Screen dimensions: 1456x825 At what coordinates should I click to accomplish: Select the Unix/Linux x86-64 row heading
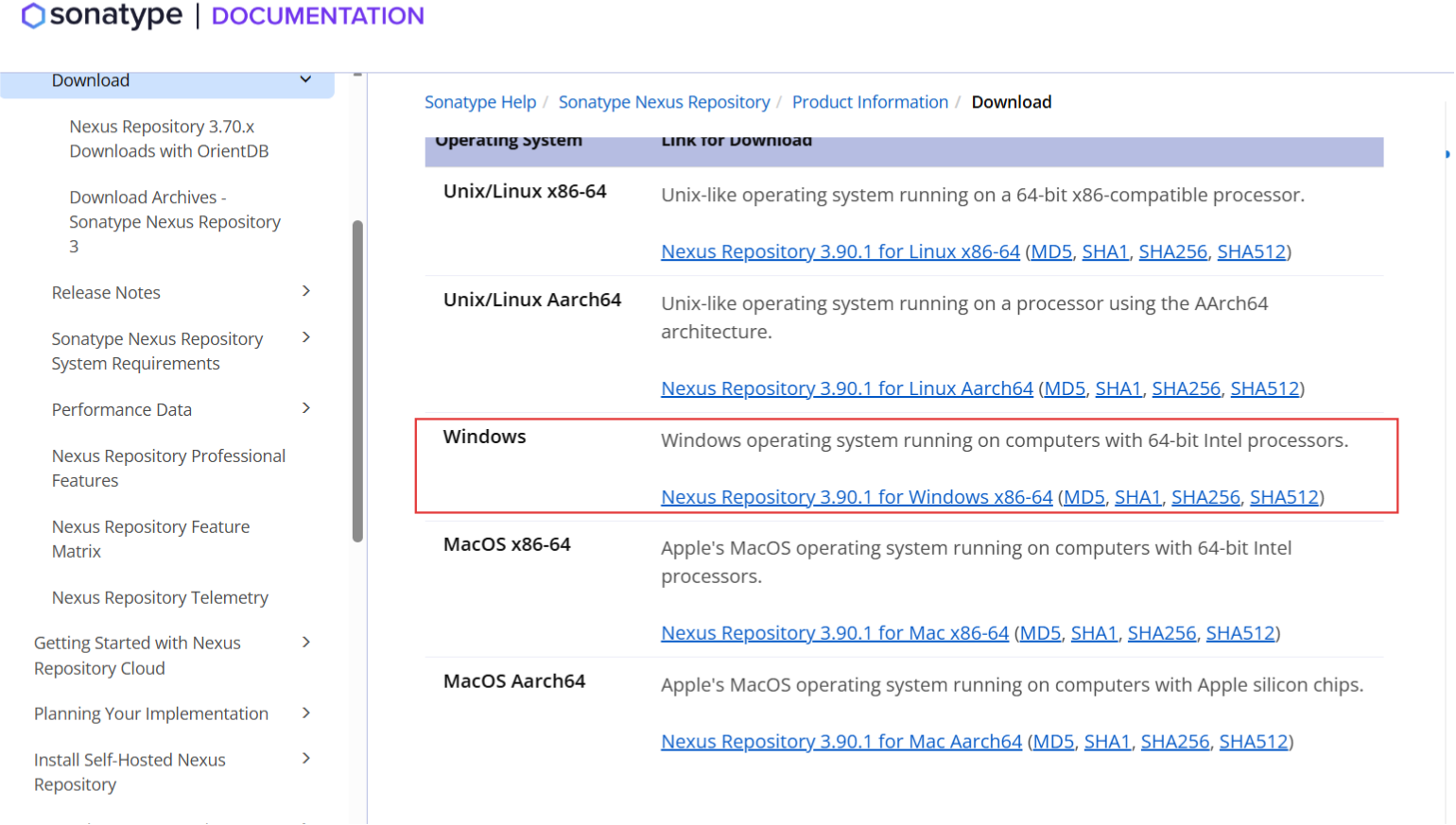[x=525, y=192]
